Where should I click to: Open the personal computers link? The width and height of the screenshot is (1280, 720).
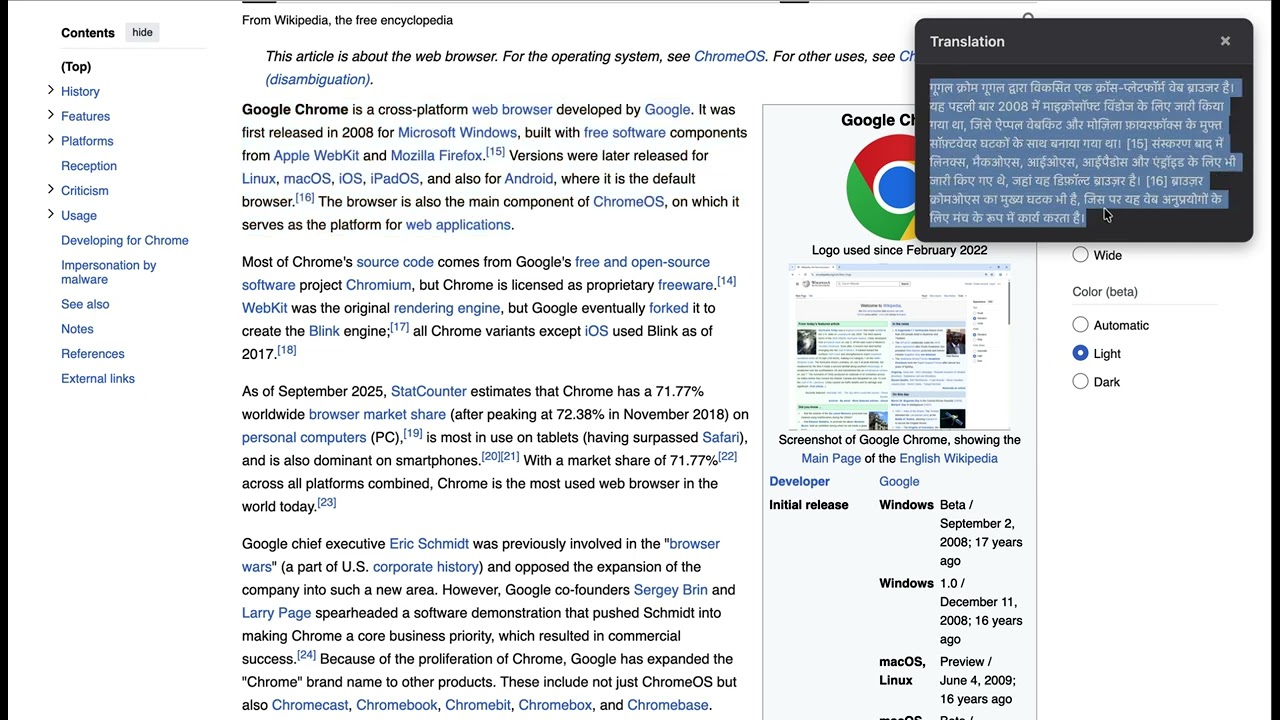(x=304, y=437)
